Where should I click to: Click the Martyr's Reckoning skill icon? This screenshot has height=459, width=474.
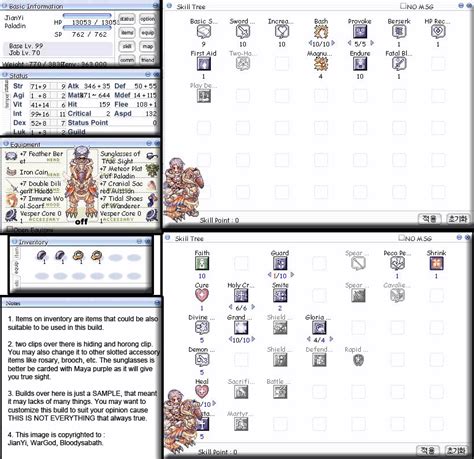[241, 424]
